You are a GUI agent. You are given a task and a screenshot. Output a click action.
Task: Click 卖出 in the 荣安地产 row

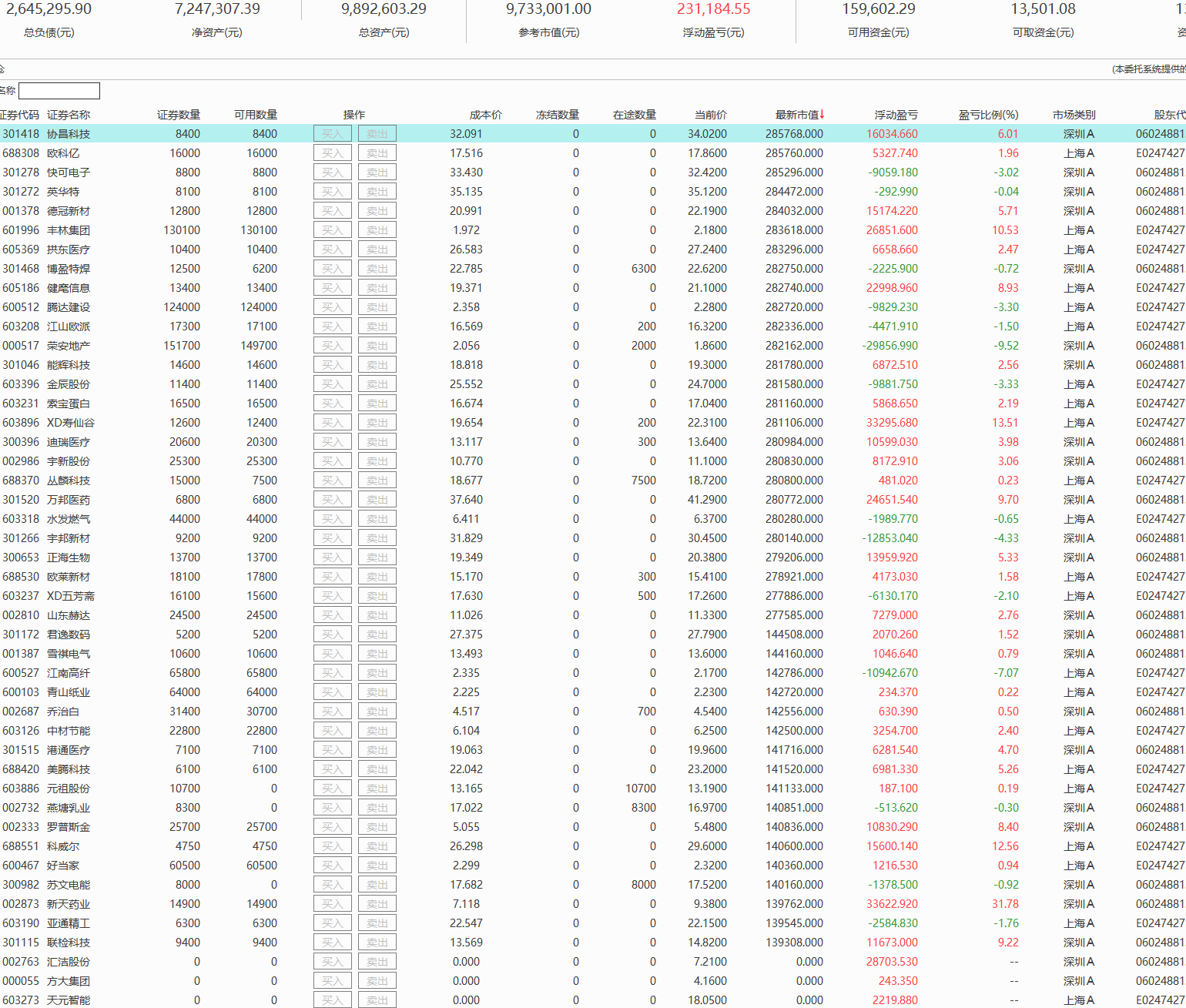pyautogui.click(x=377, y=346)
